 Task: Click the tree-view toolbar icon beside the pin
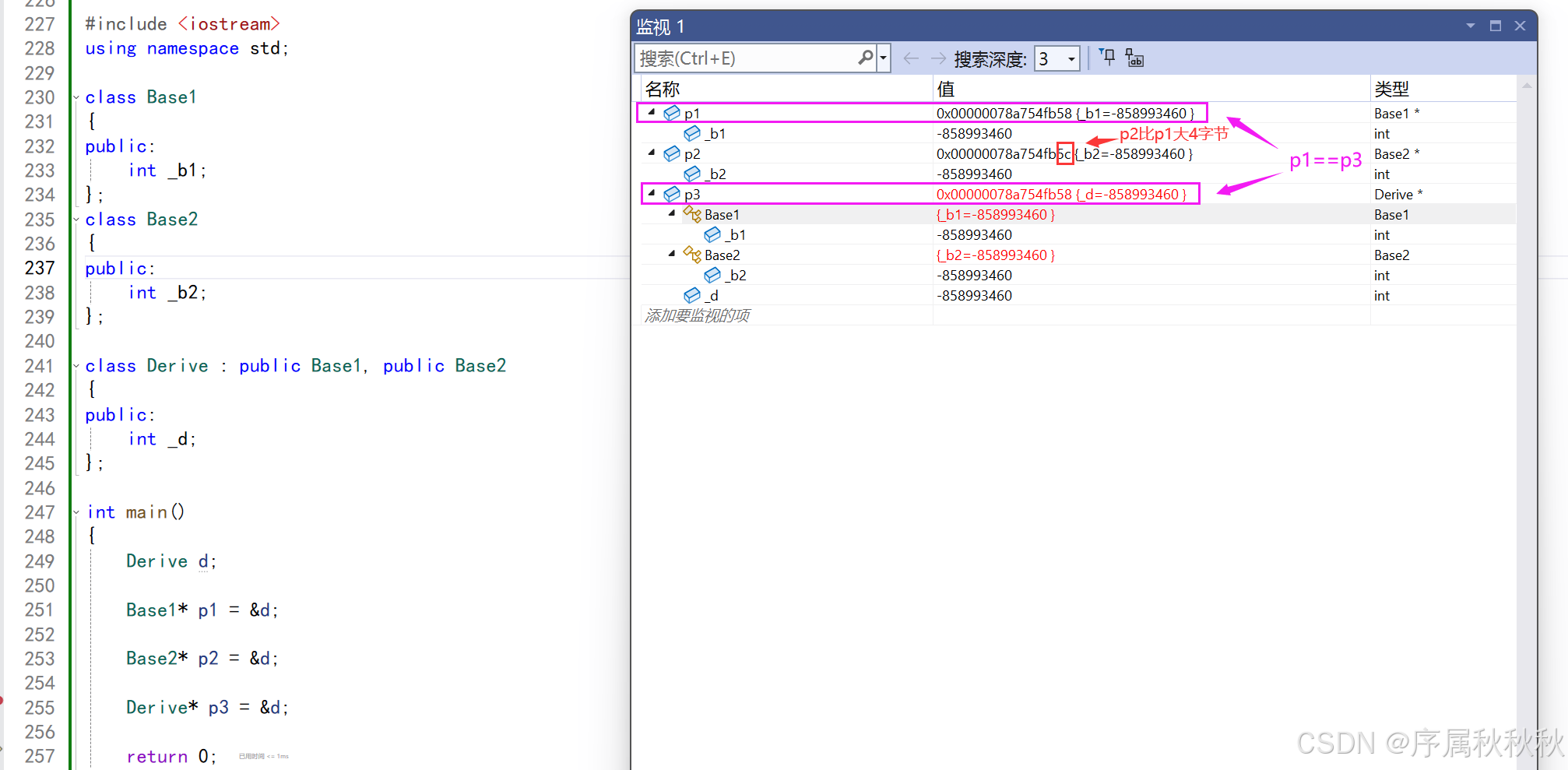[x=1134, y=58]
